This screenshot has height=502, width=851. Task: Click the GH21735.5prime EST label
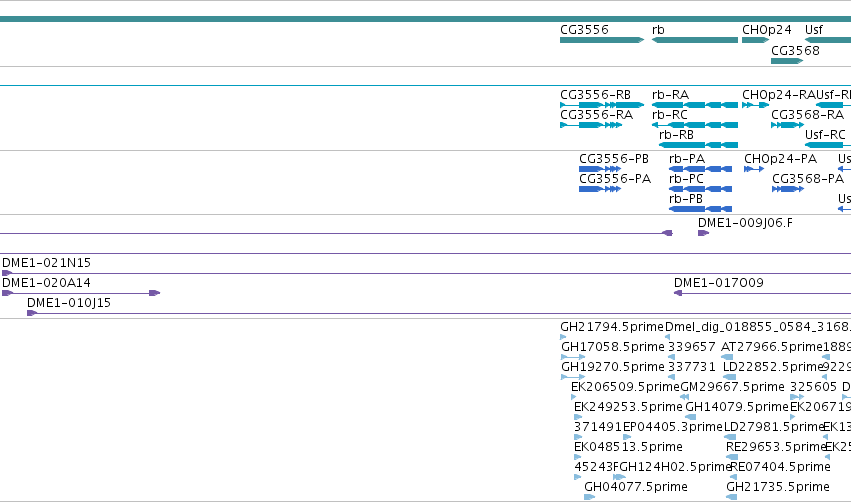click(x=778, y=486)
